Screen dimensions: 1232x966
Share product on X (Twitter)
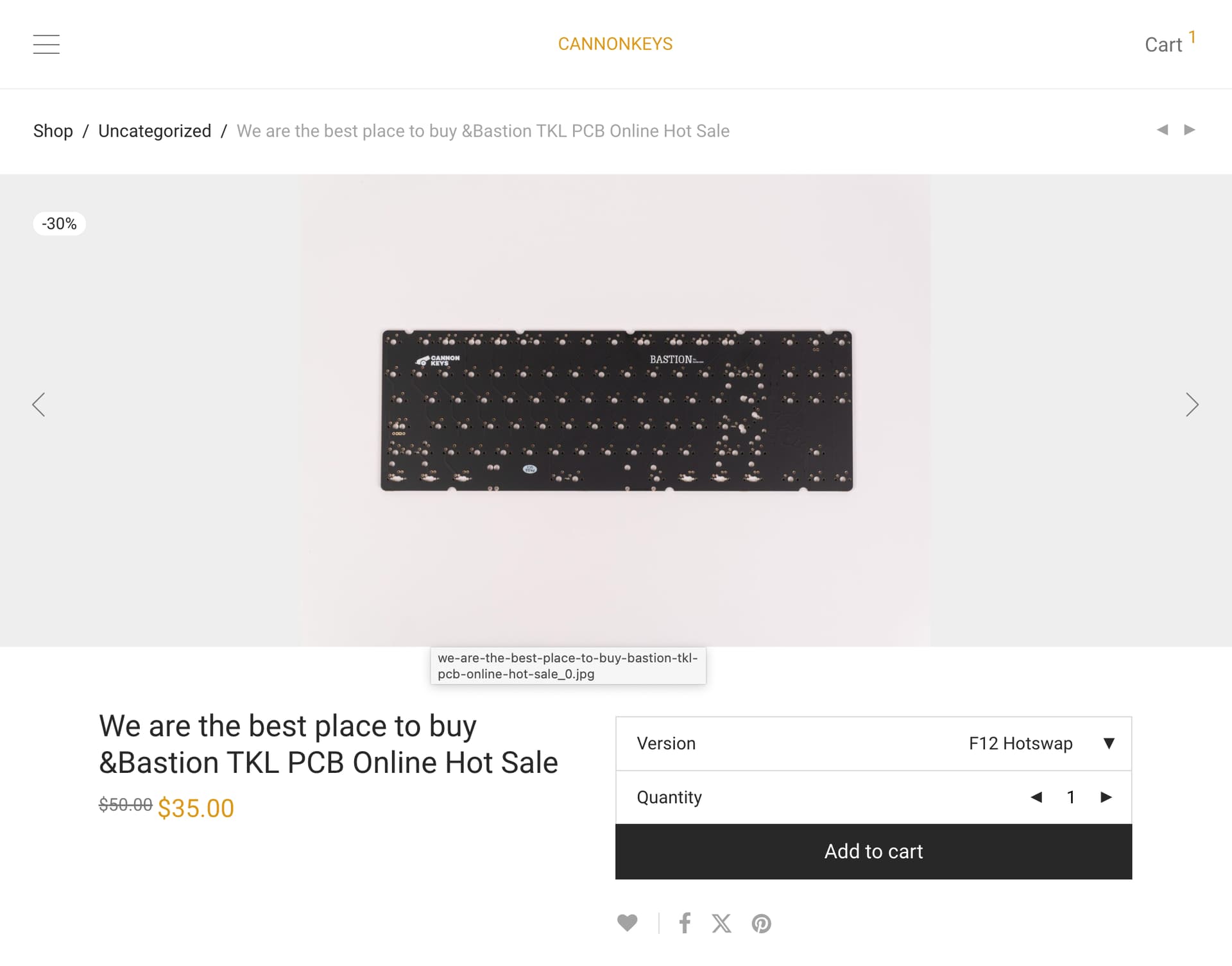721,923
